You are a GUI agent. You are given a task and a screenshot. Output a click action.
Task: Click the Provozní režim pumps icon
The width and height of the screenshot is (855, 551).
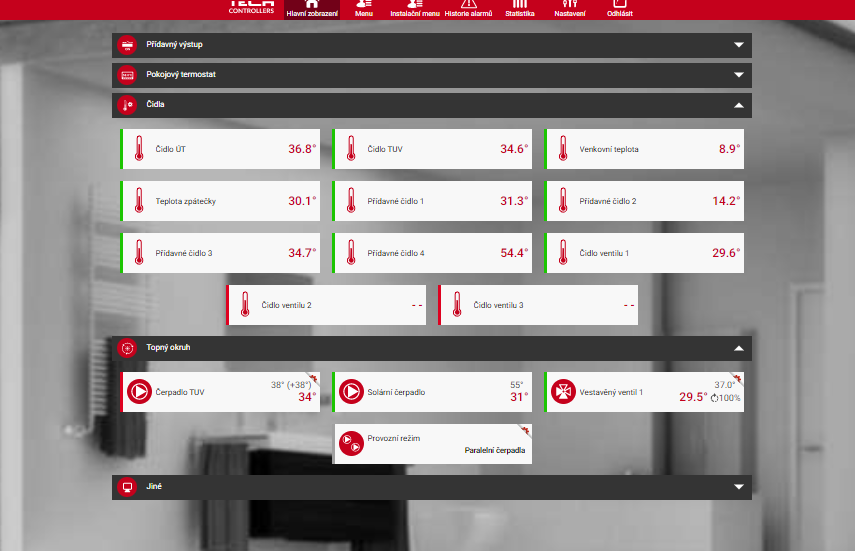[x=351, y=444]
